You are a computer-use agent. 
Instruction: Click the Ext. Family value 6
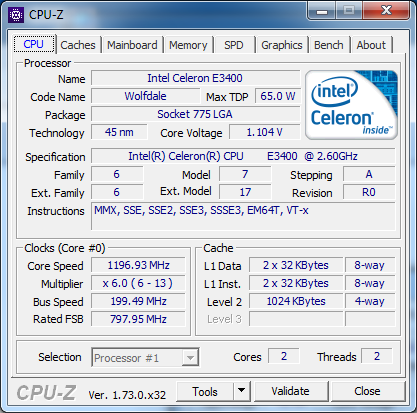pos(117,192)
